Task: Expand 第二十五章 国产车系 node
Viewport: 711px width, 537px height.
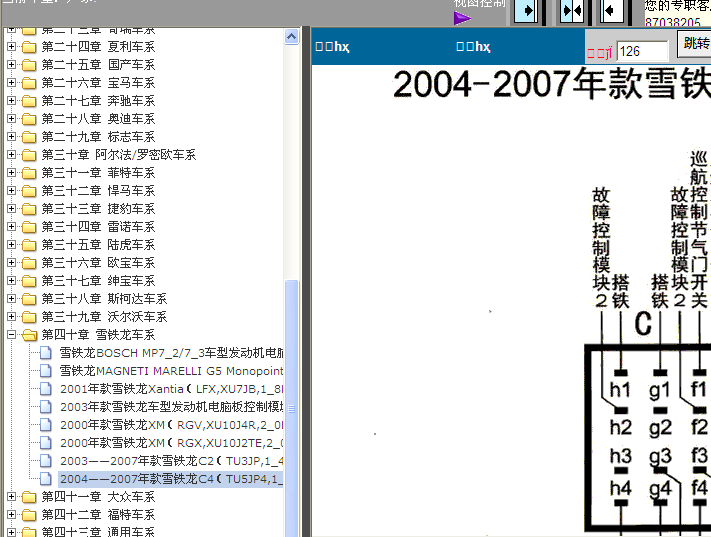Action: 12,65
